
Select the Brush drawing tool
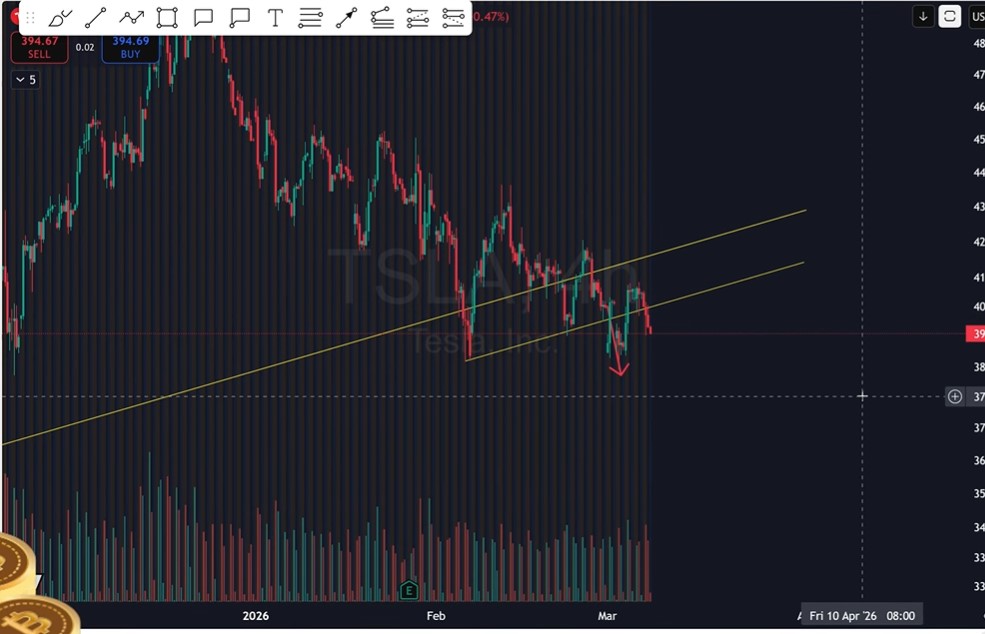coord(60,18)
